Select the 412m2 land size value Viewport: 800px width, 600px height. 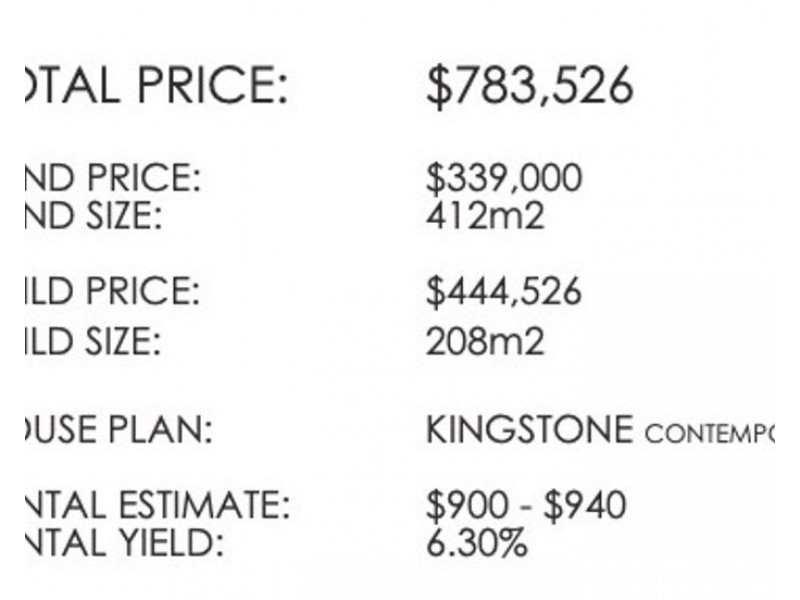click(485, 216)
